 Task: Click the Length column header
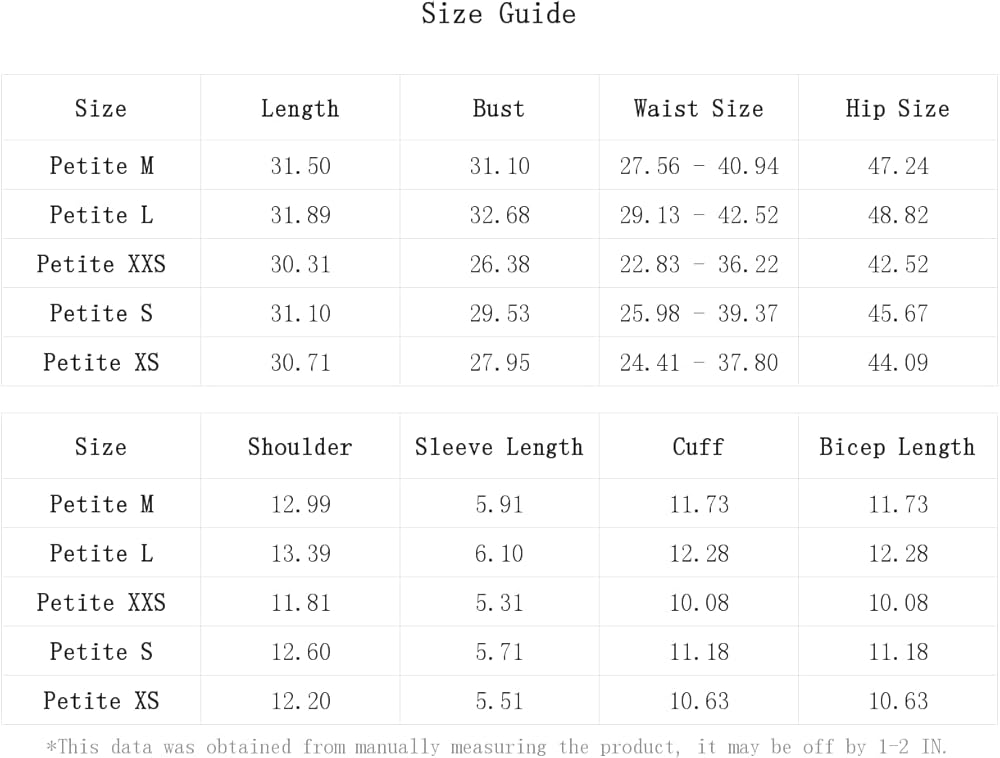300,109
